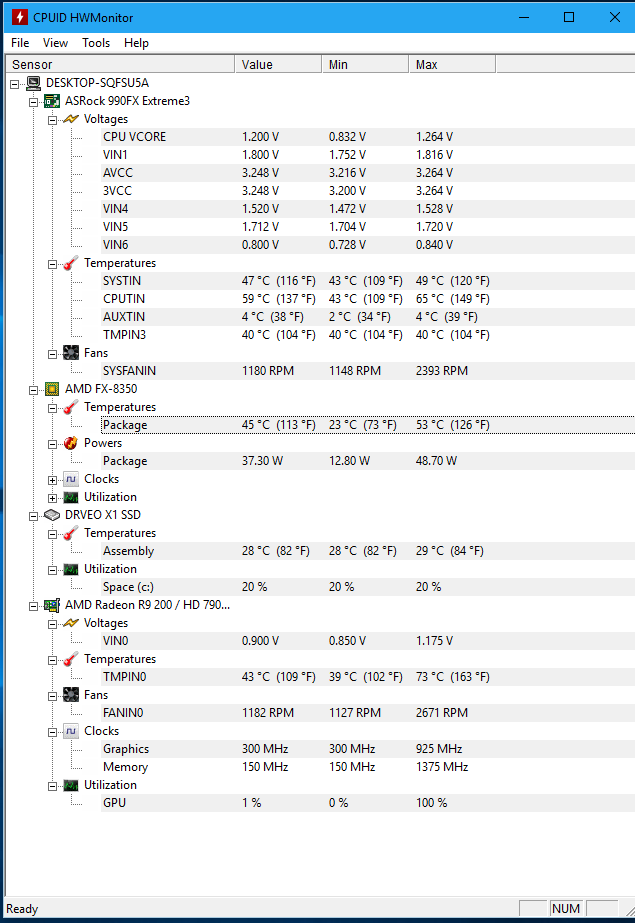Collapse the DESKTOP-SQFSU5A root node
635x923 pixels.
15,85
